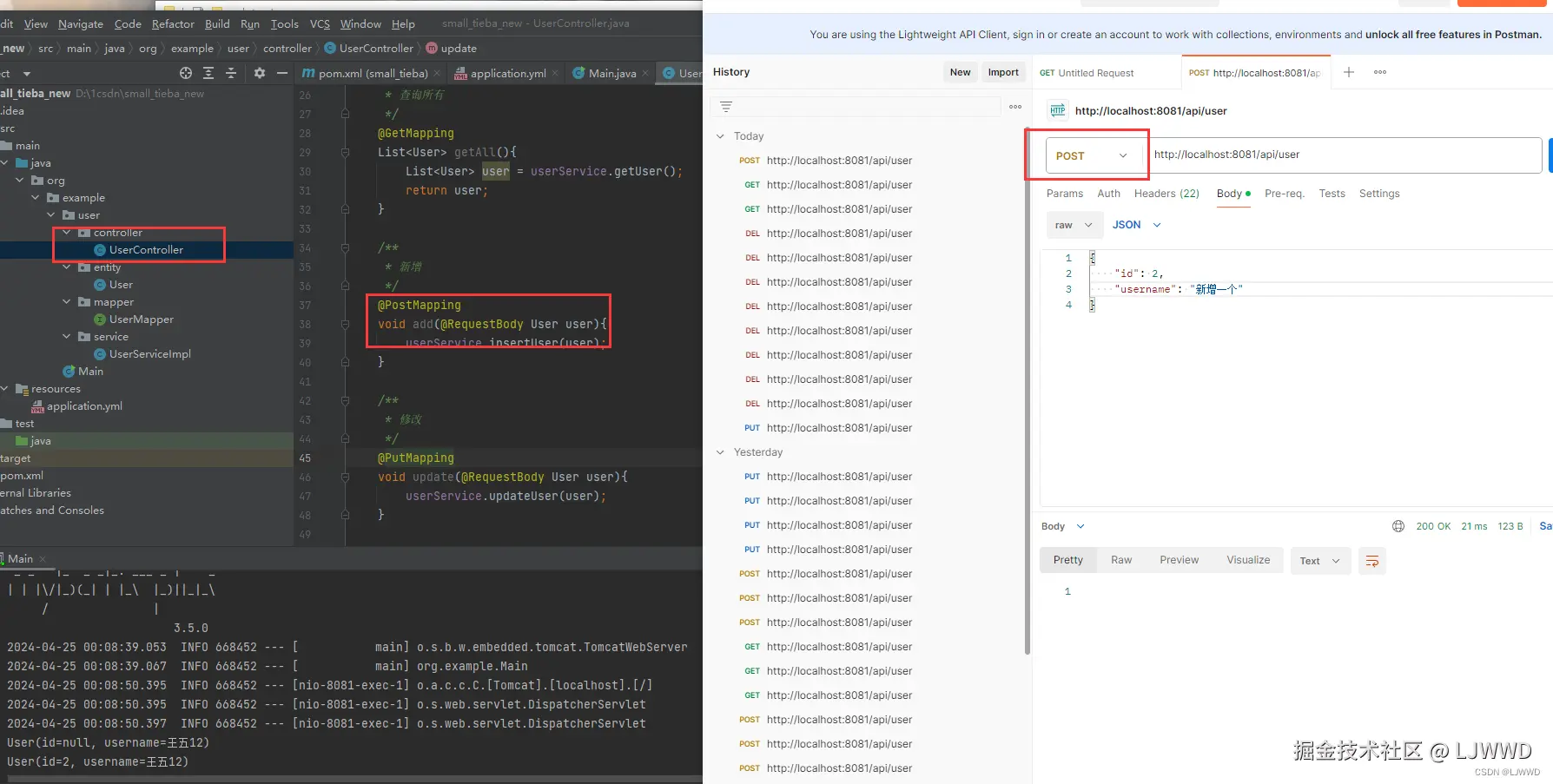Select Pretty response view
Screen dimensions: 1553x784
[1068, 560]
